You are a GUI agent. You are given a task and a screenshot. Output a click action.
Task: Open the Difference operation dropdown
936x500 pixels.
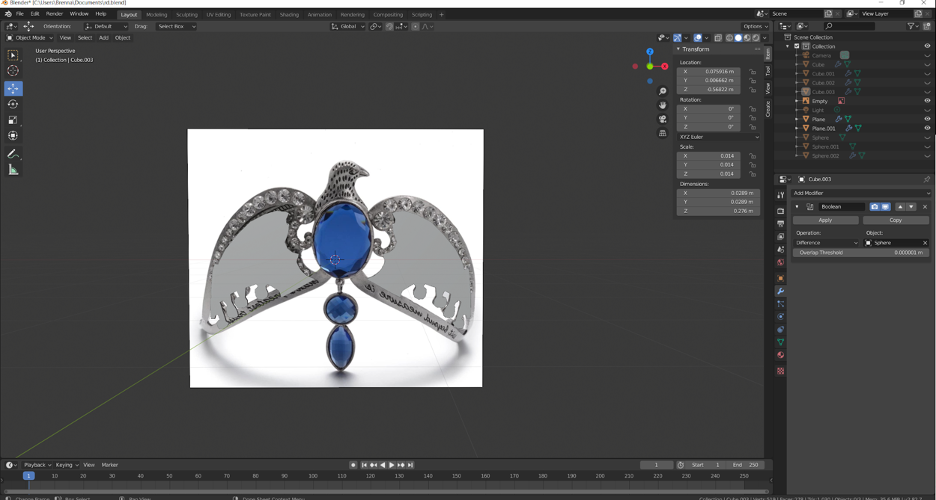pyautogui.click(x=827, y=243)
